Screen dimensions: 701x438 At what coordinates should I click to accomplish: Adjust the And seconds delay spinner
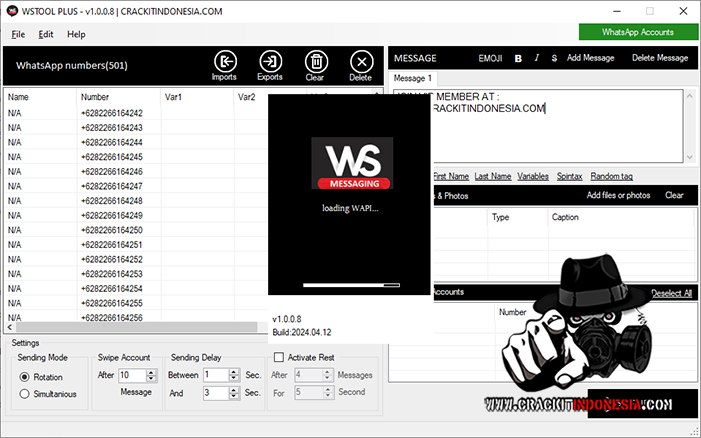[x=235, y=393]
